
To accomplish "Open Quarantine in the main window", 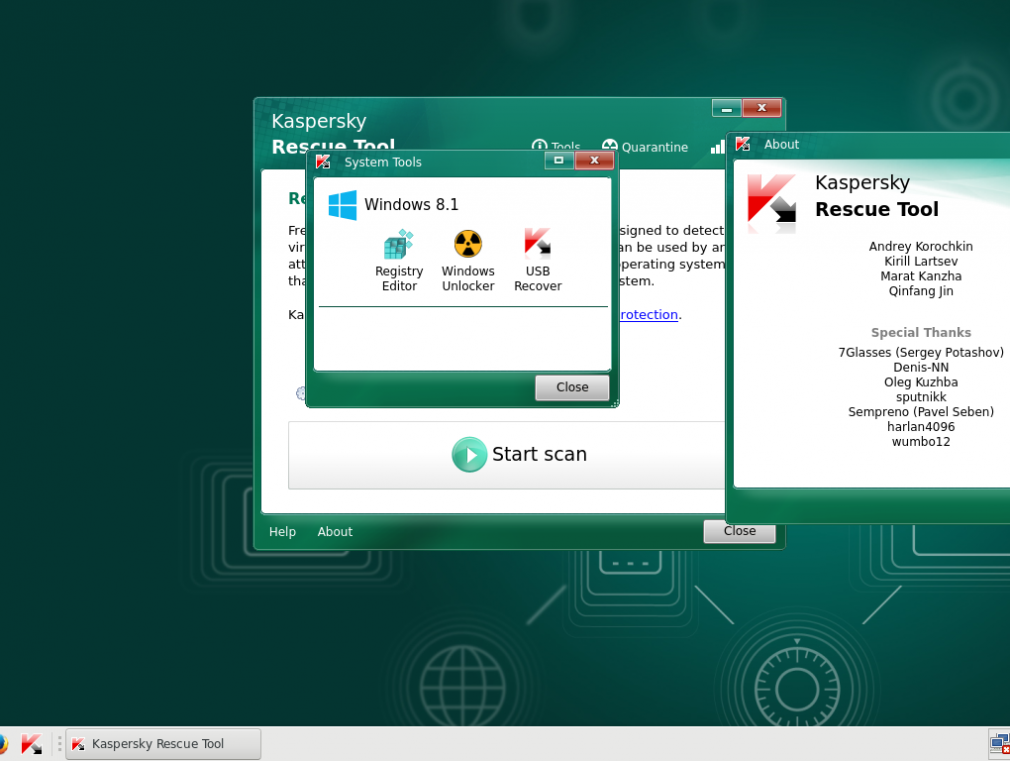I will click(645, 147).
